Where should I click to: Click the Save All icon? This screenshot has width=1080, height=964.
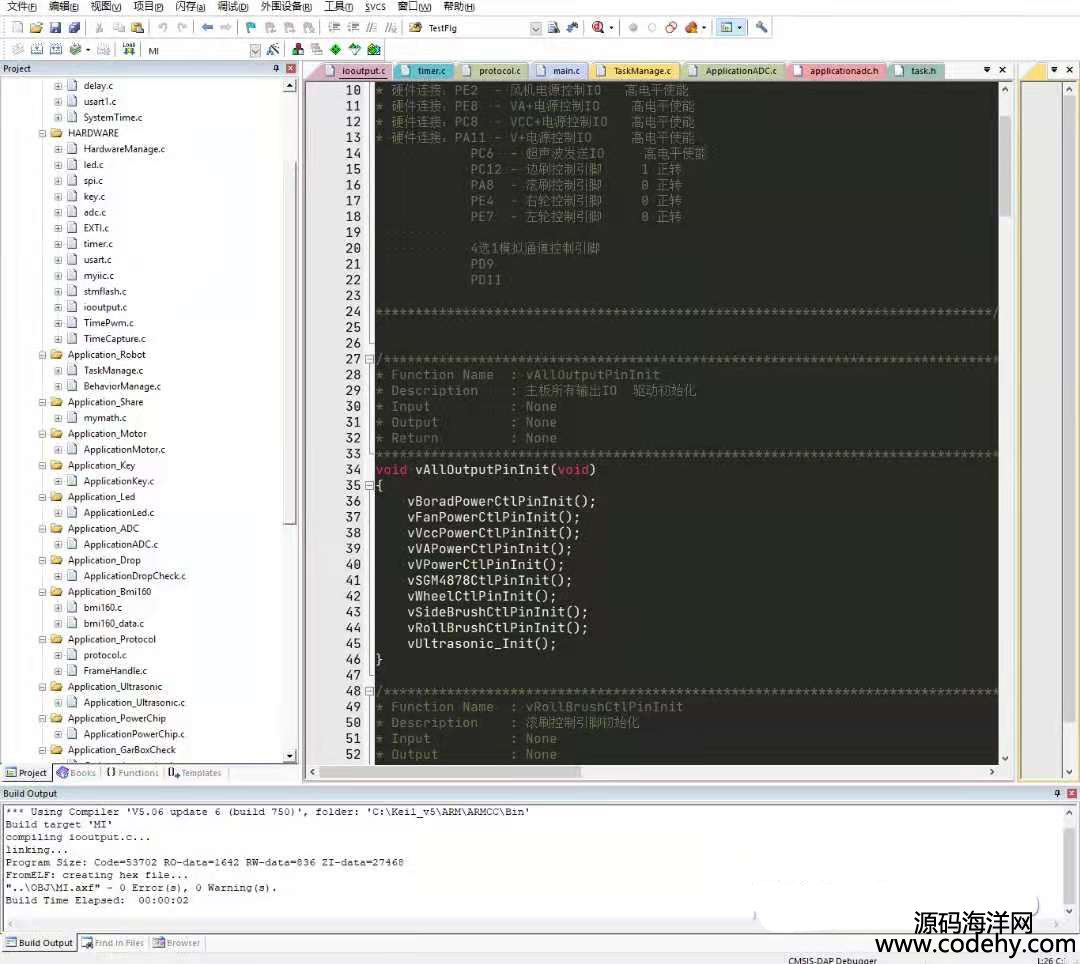coord(74,28)
